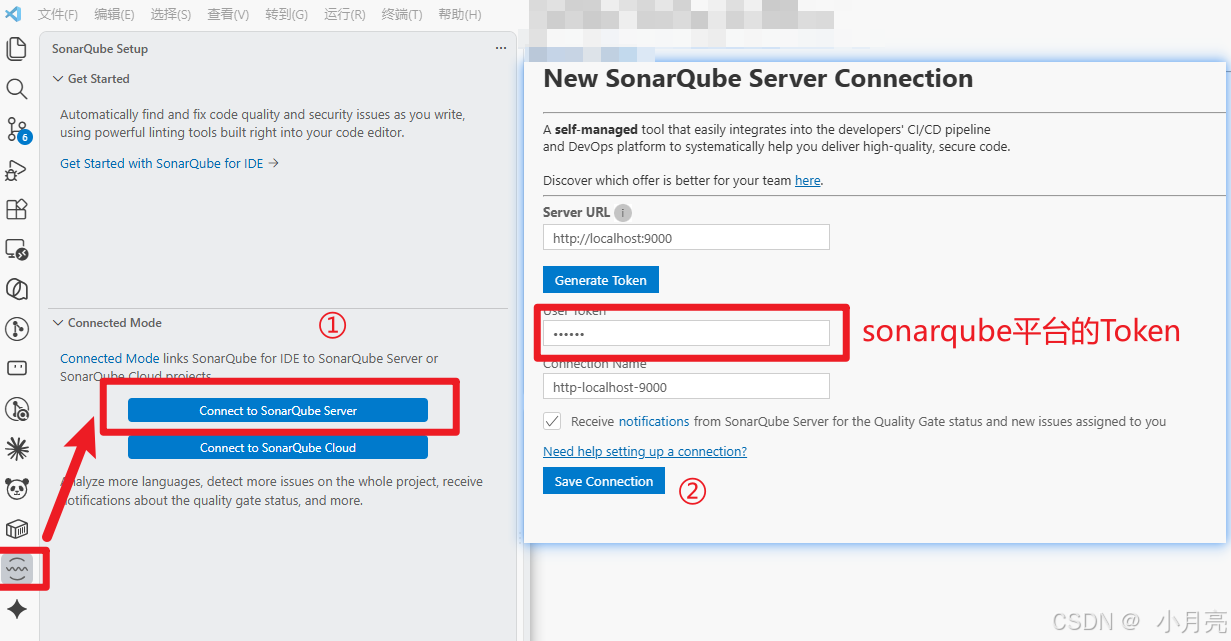Open Source Control with the 6 badge
The width and height of the screenshot is (1231, 641).
tap(17, 129)
